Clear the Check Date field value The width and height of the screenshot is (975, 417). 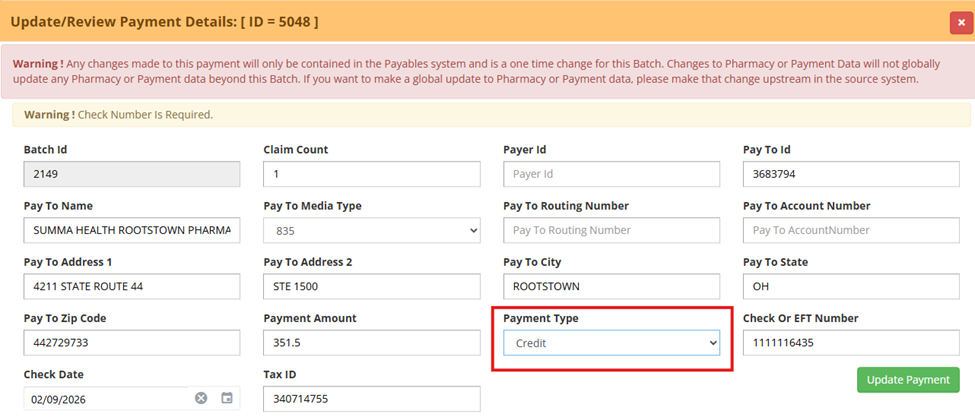(201, 398)
